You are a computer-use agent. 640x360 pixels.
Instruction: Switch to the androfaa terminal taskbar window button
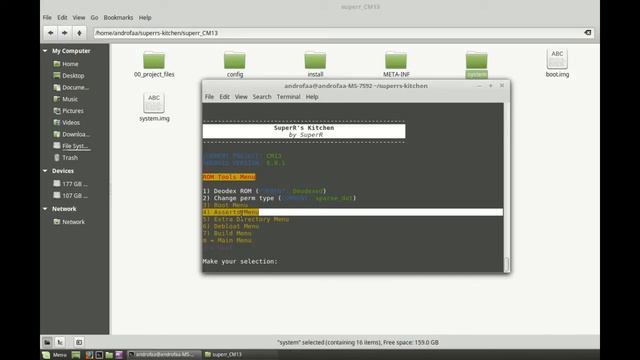pos(164,355)
